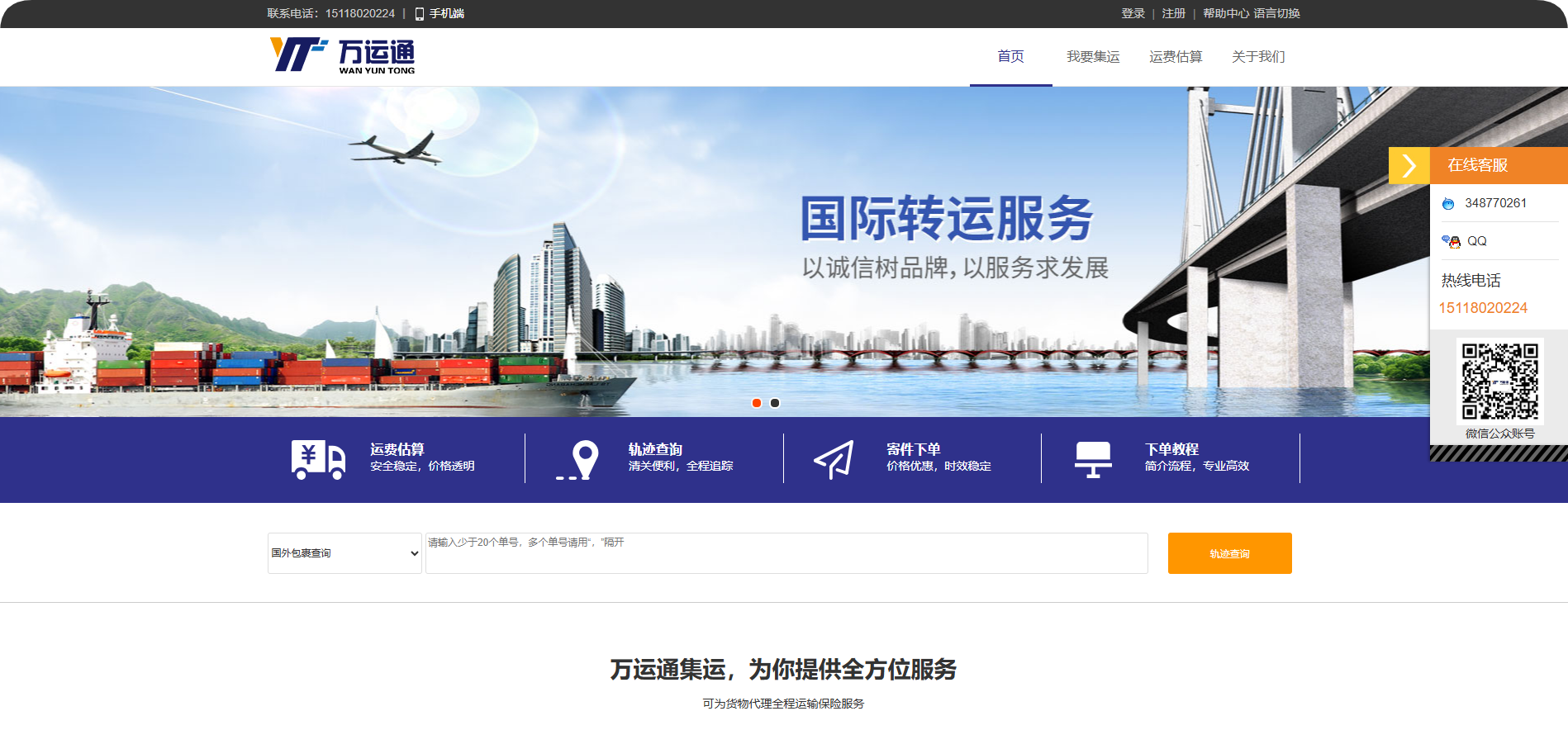This screenshot has width=1568, height=730.
Task: Collapse the online customer service panel arrow
Action: point(1409,165)
